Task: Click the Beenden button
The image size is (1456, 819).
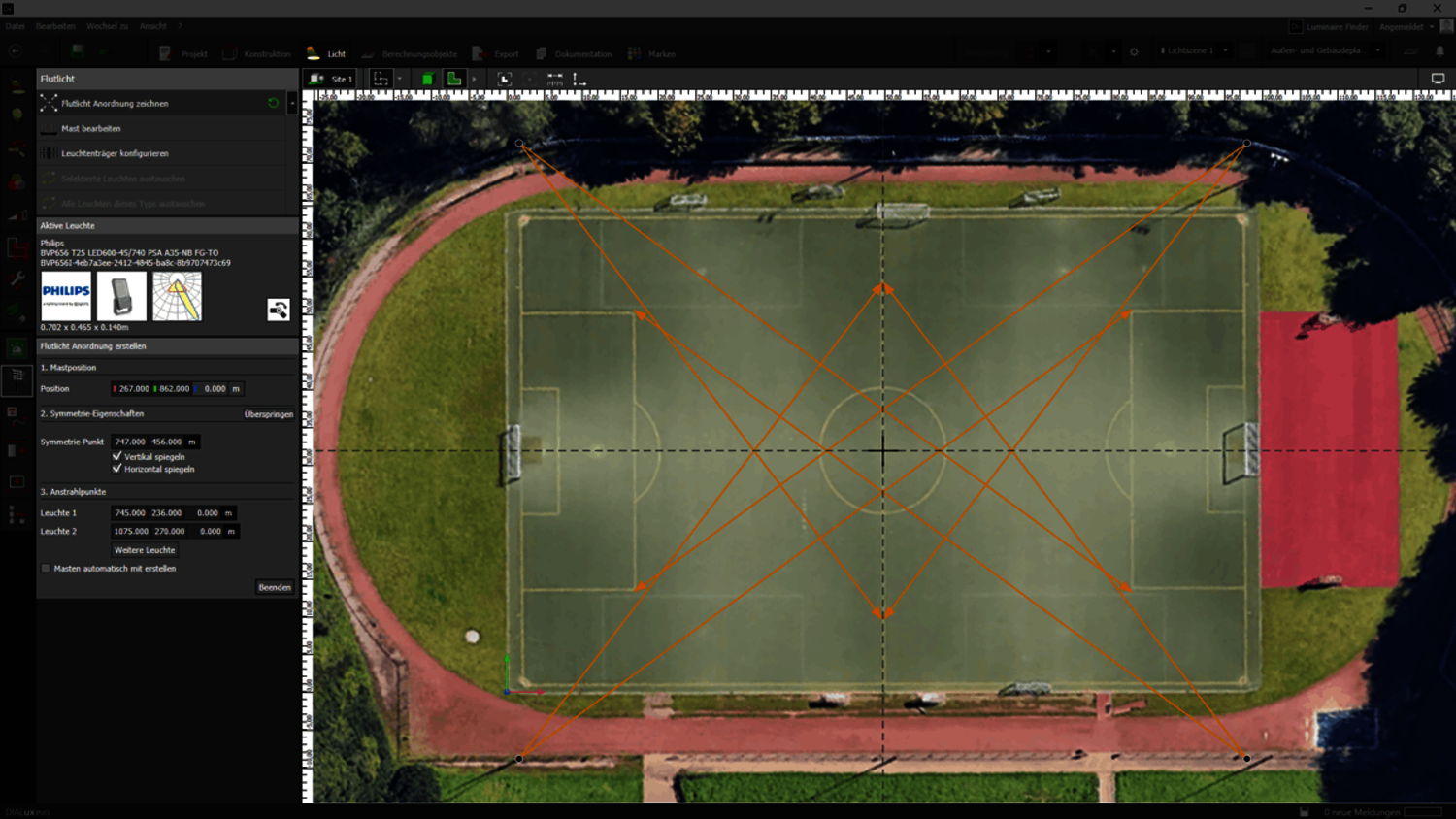Action: point(275,587)
